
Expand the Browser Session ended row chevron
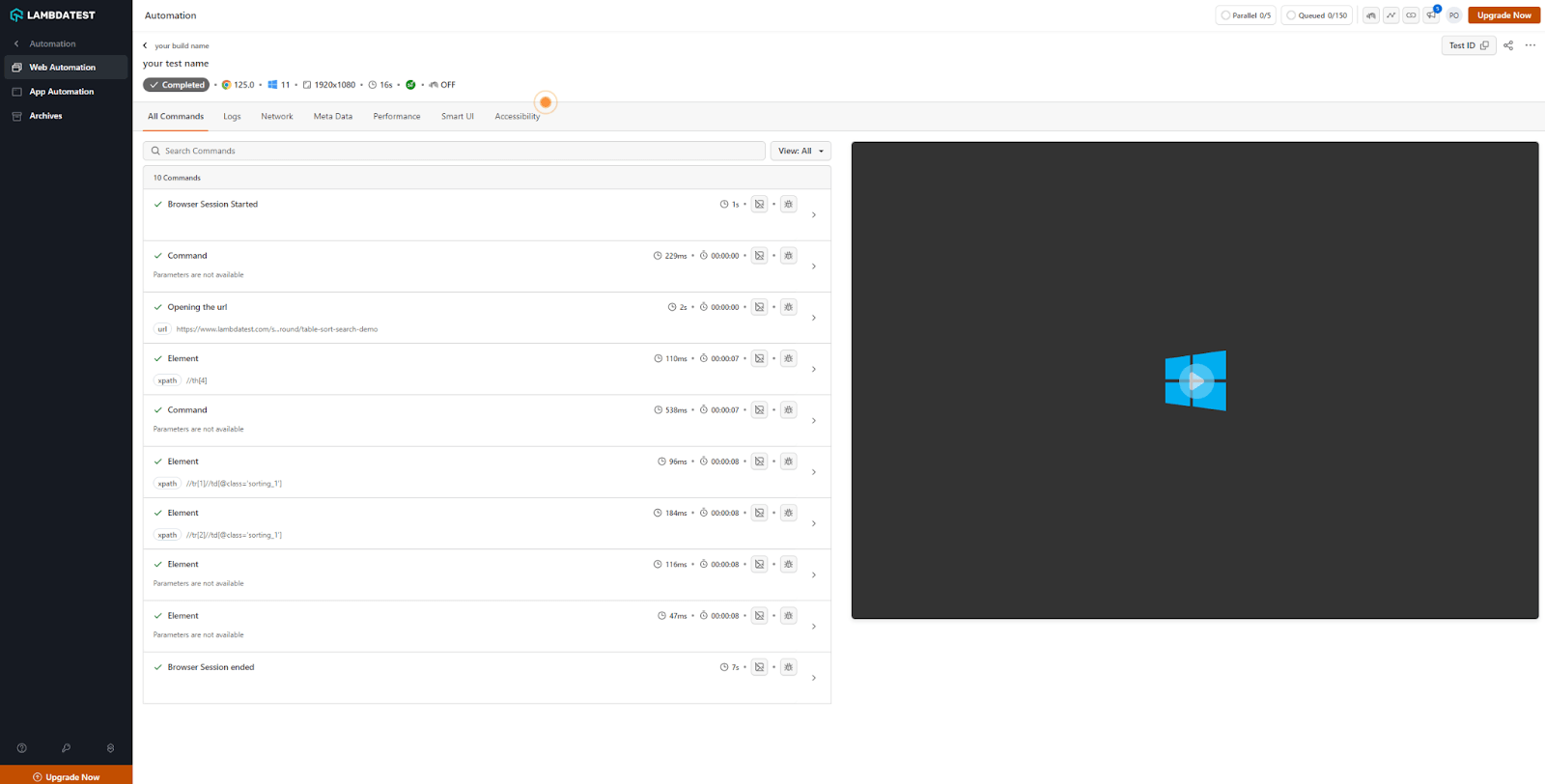click(814, 678)
